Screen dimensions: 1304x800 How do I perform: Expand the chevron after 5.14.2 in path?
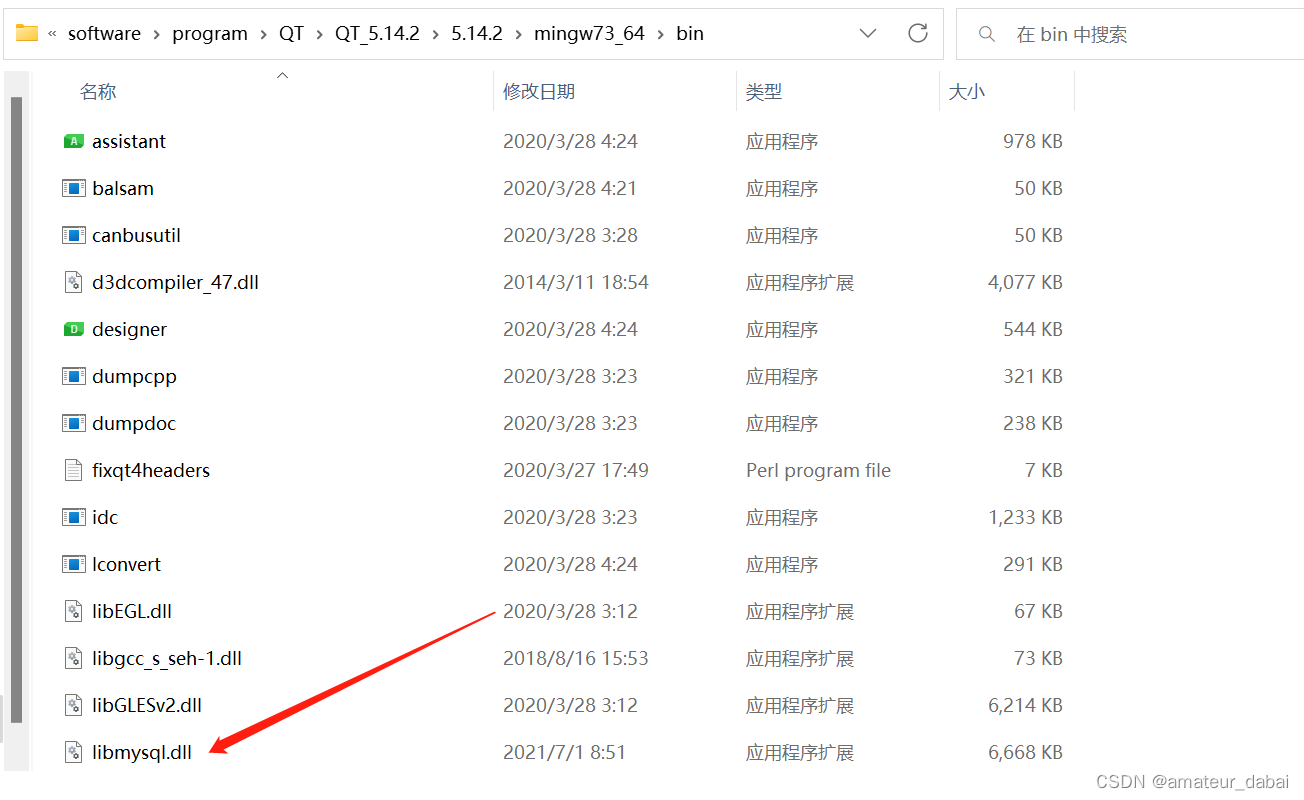[518, 34]
